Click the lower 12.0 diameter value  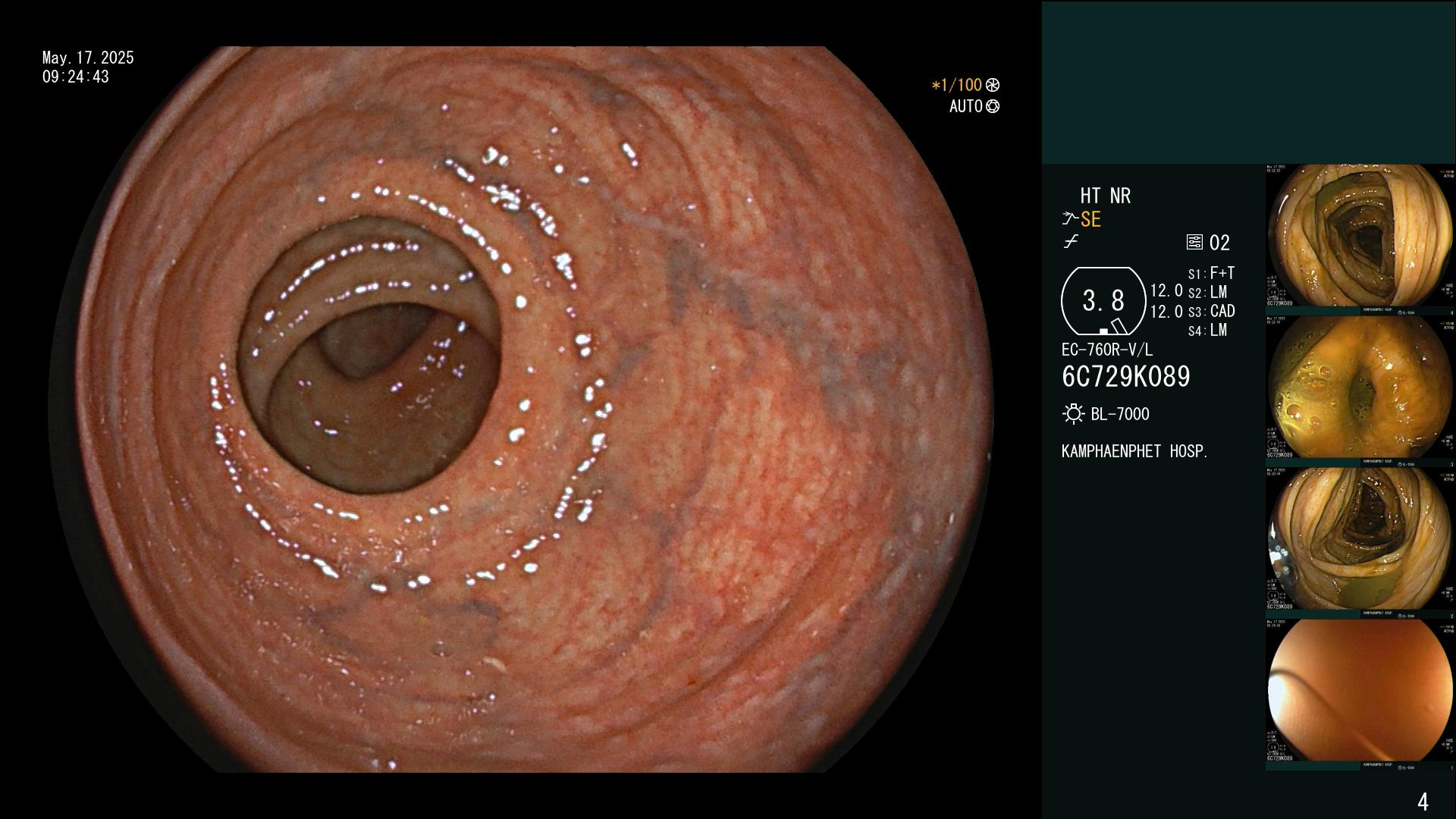[x=1166, y=312]
